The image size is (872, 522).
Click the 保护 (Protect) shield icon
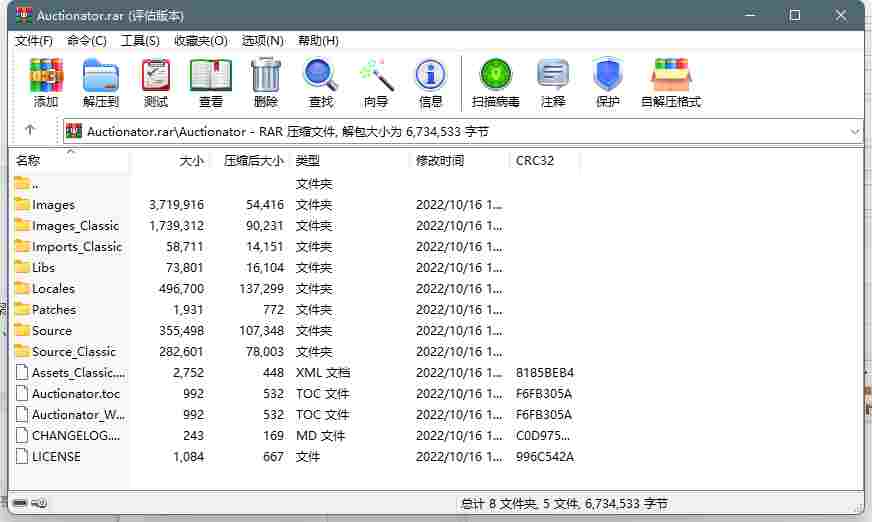pyautogui.click(x=607, y=75)
